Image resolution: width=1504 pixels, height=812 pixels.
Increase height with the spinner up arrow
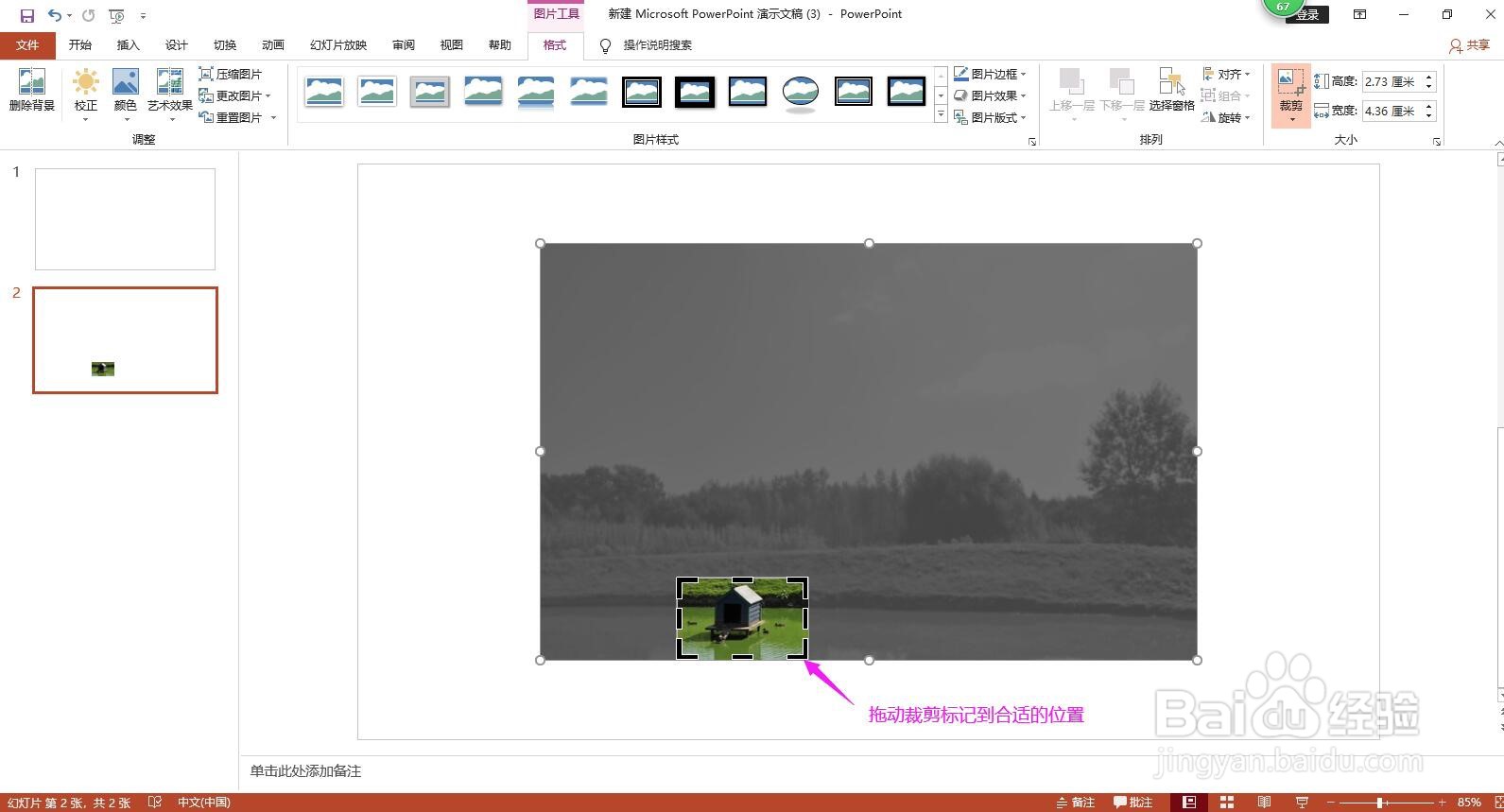point(1428,78)
